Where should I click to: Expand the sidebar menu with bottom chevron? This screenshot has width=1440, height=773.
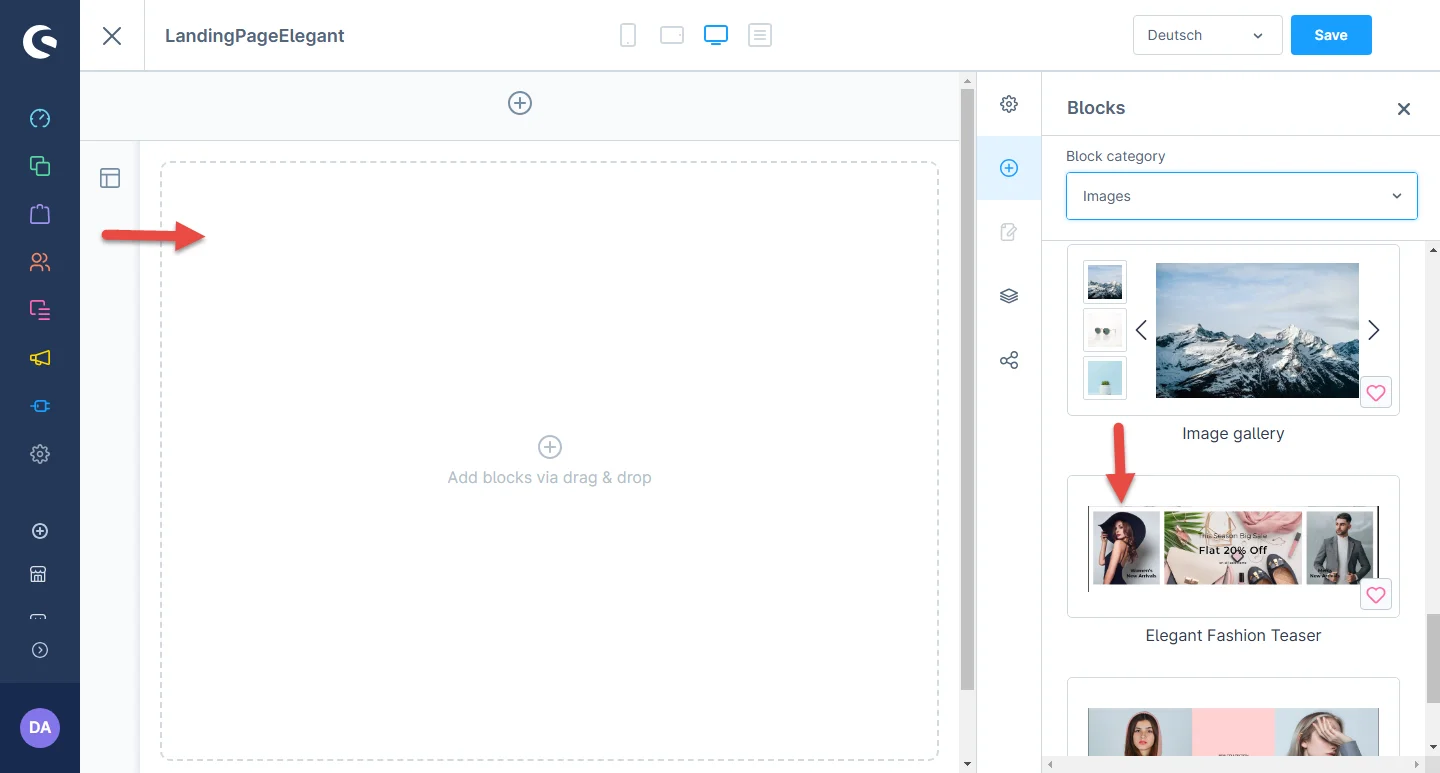(x=40, y=650)
